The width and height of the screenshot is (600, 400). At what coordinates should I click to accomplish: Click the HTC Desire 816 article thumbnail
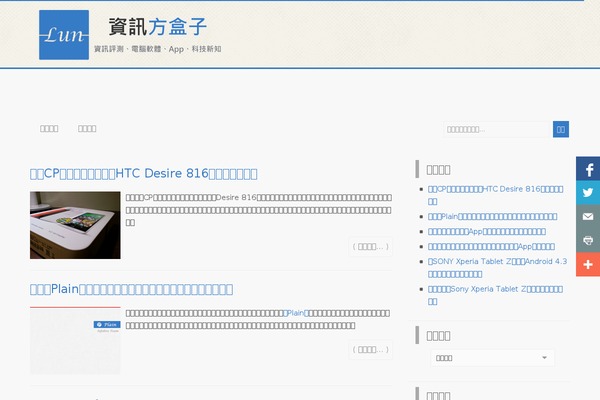click(75, 225)
